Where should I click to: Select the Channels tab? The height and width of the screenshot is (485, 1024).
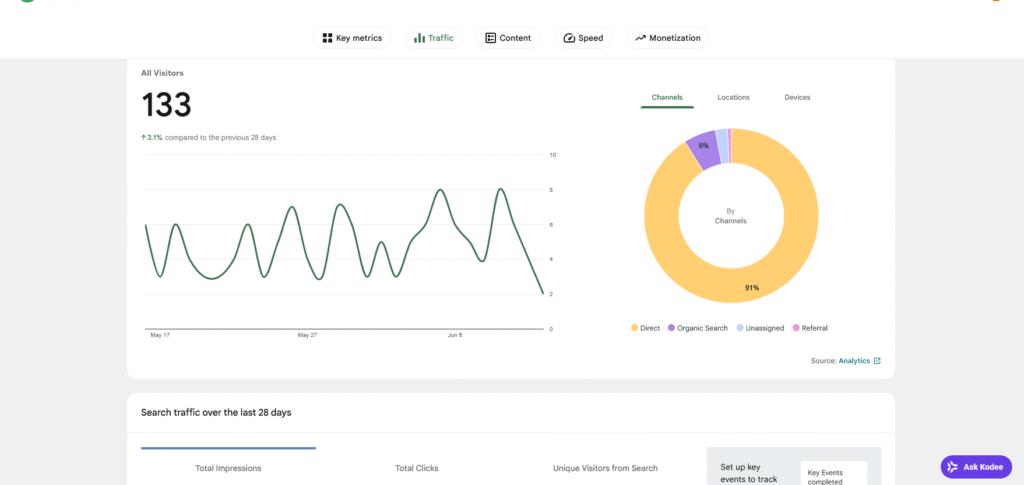pyautogui.click(x=667, y=97)
